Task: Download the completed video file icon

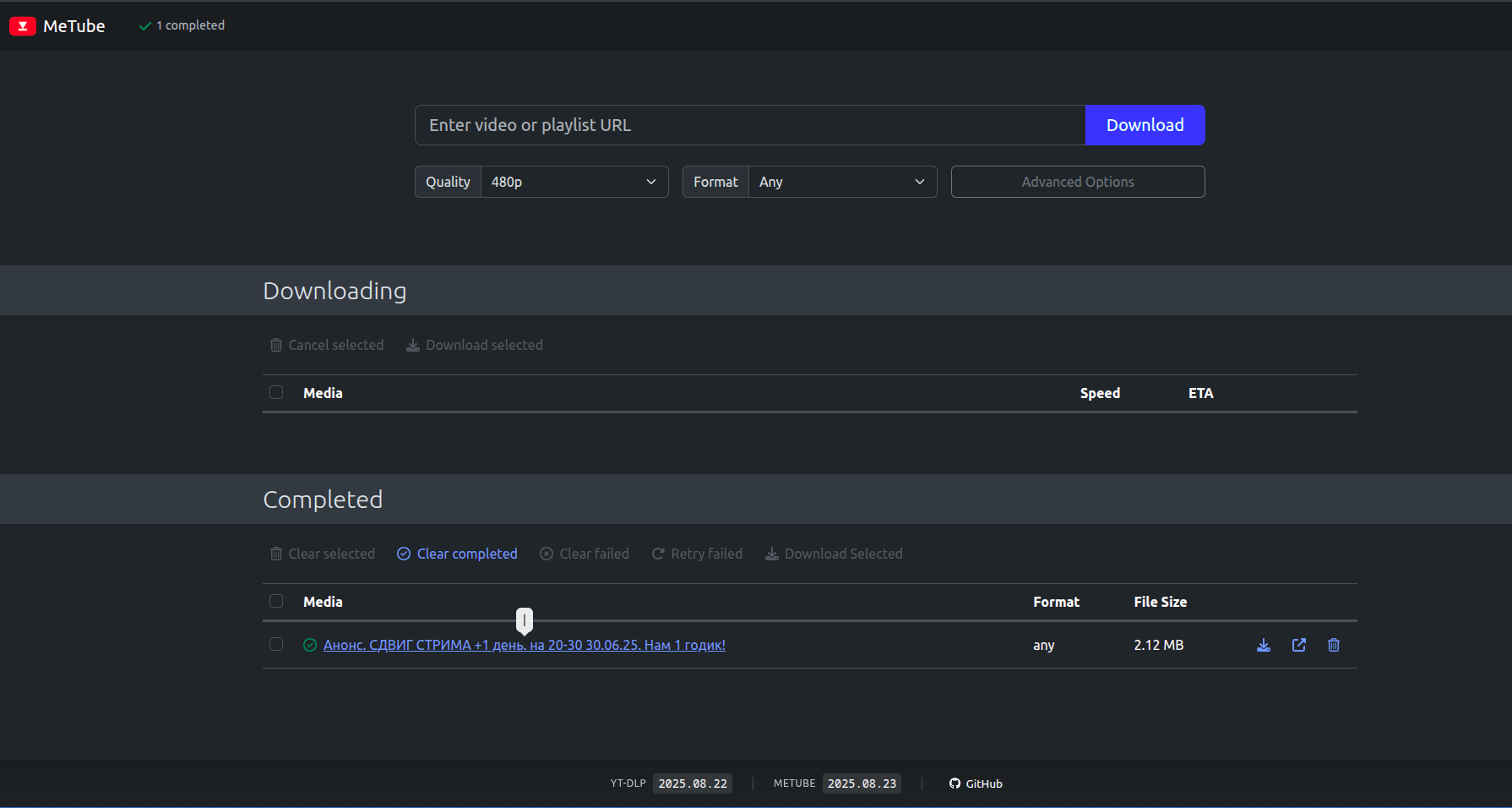Action: (x=1264, y=645)
